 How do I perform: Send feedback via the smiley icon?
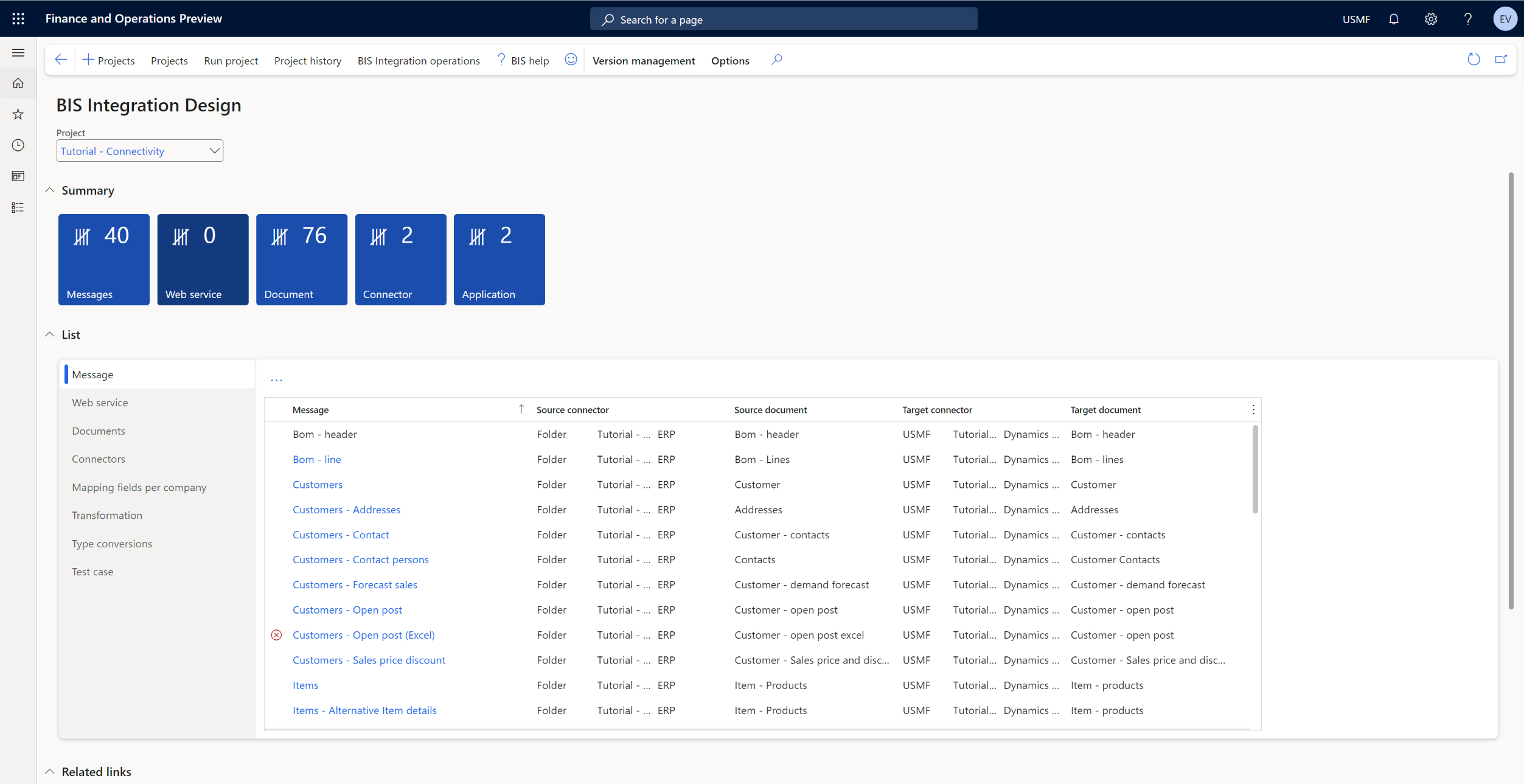point(571,59)
